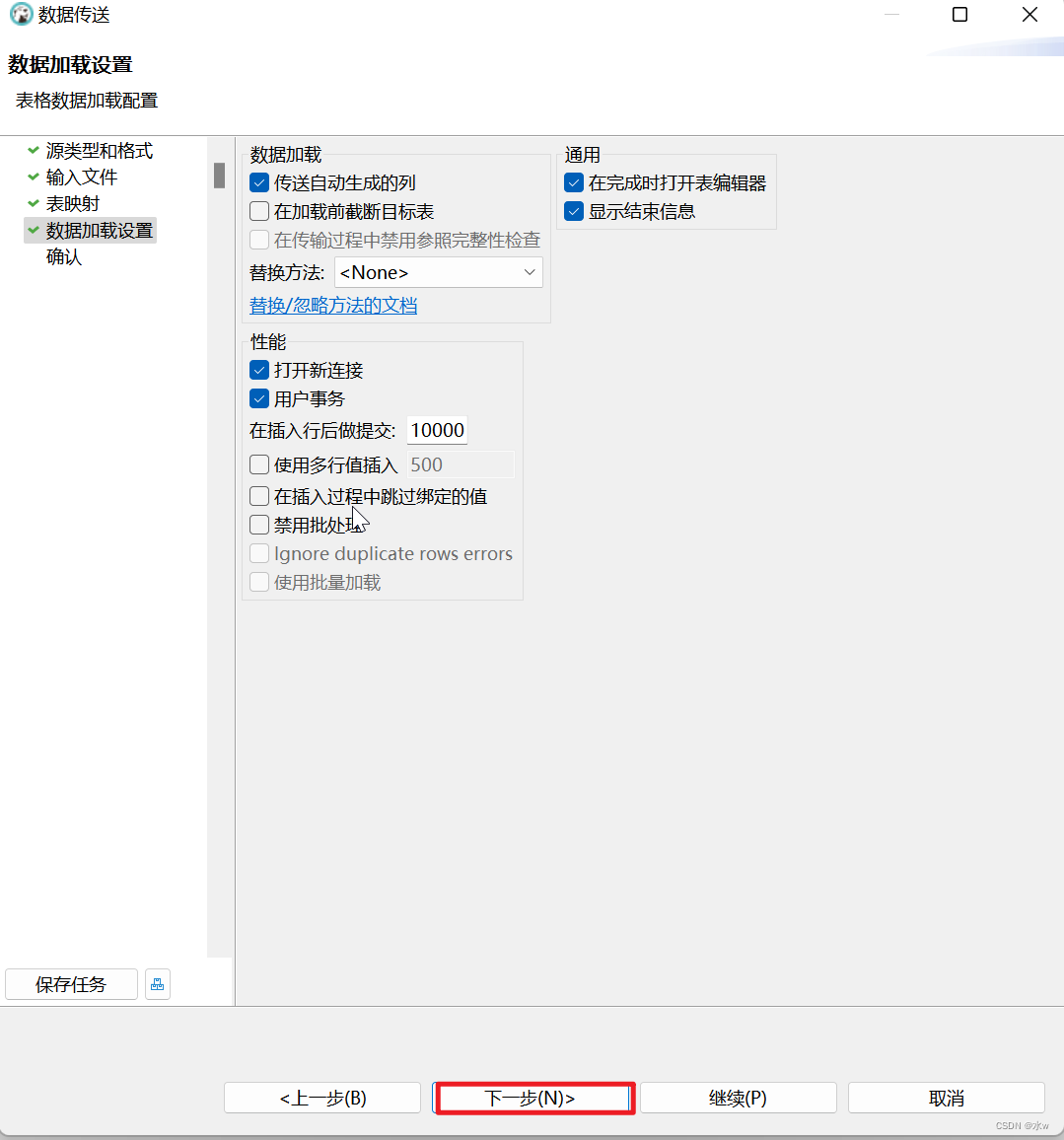
Task: Disable 在完成时打开表编辑器 option
Action: pyautogui.click(x=574, y=182)
